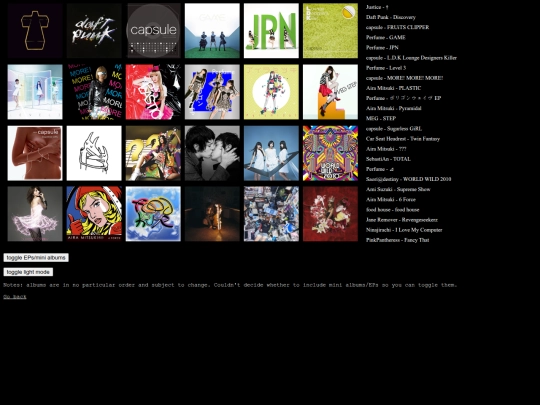Click 'Perfume - Level 3' list entry
The height and width of the screenshot is (405, 540).
pyautogui.click(x=386, y=68)
